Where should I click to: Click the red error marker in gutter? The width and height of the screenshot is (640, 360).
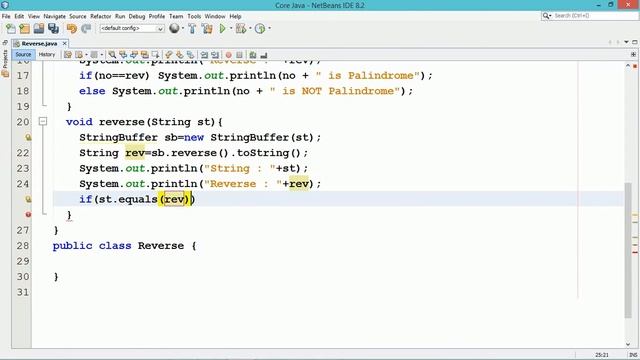coord(28,214)
